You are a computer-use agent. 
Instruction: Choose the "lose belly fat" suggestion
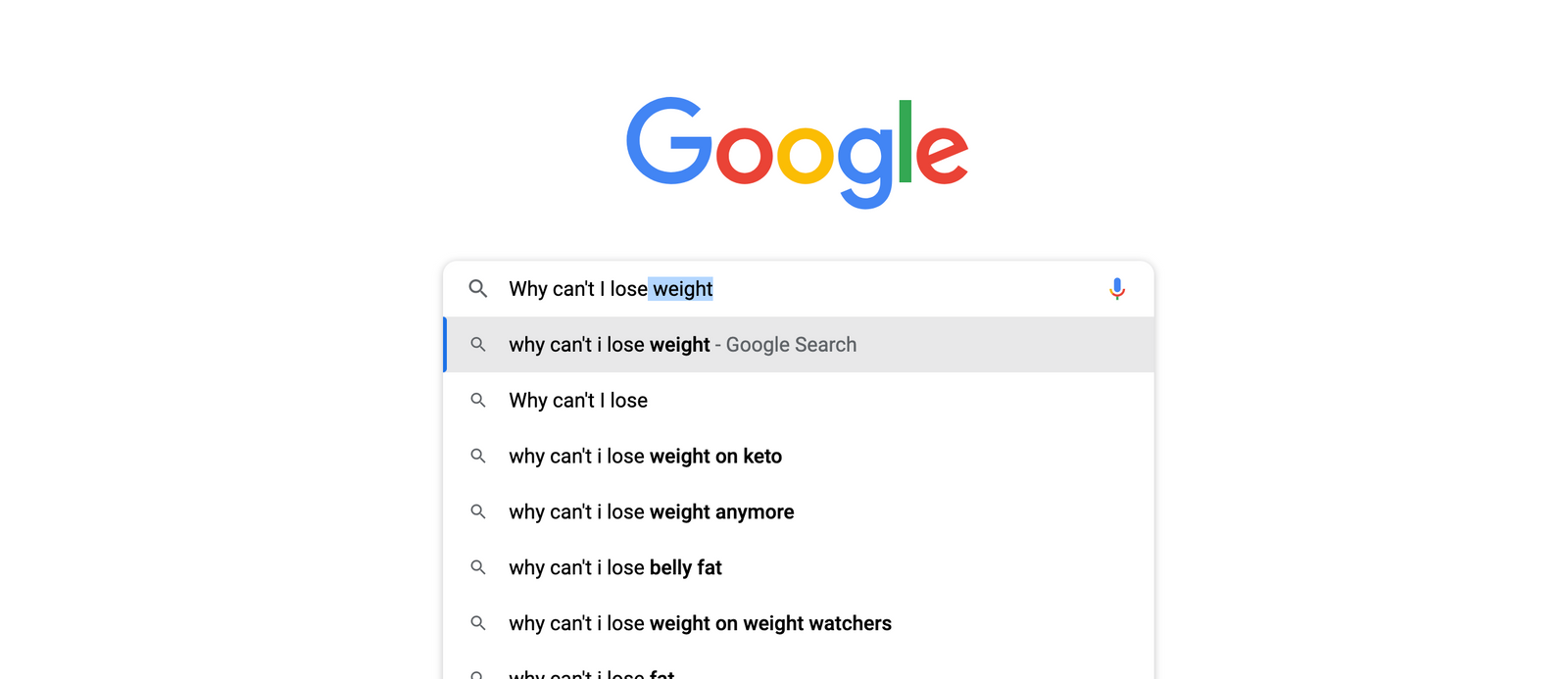click(x=614, y=568)
